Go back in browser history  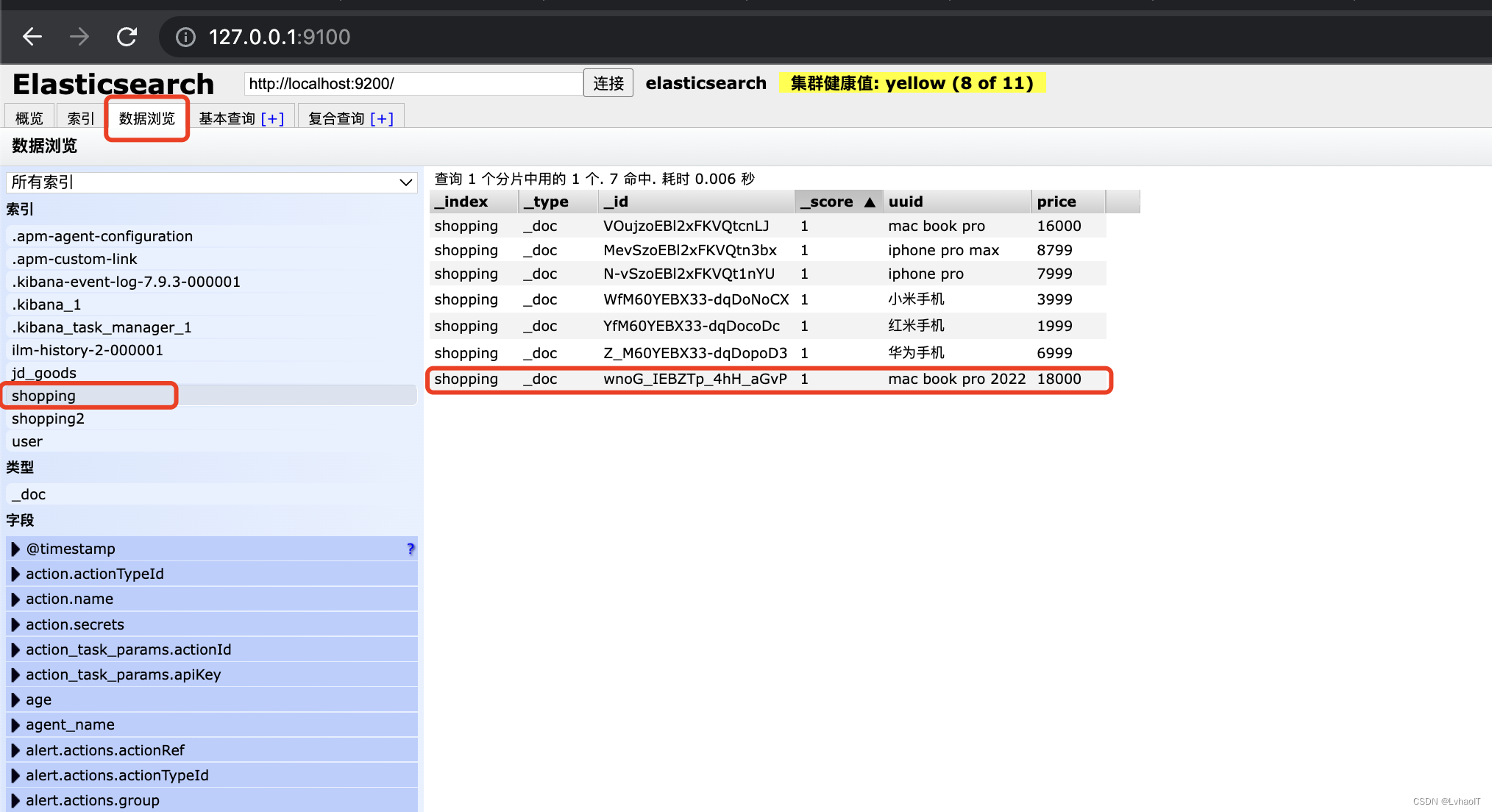(x=32, y=37)
